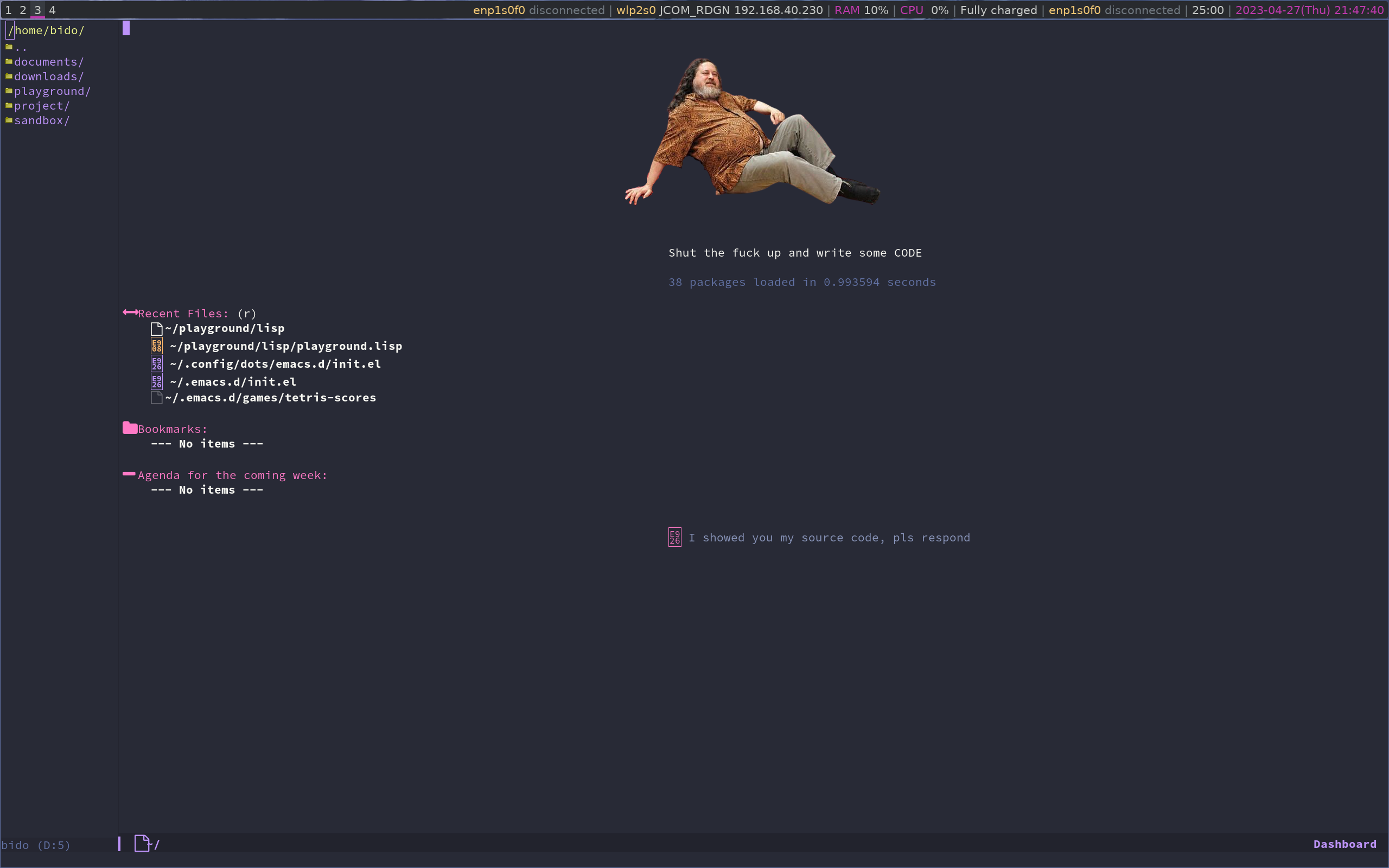Expand the playground/ directory
1389x868 pixels.
click(x=52, y=91)
